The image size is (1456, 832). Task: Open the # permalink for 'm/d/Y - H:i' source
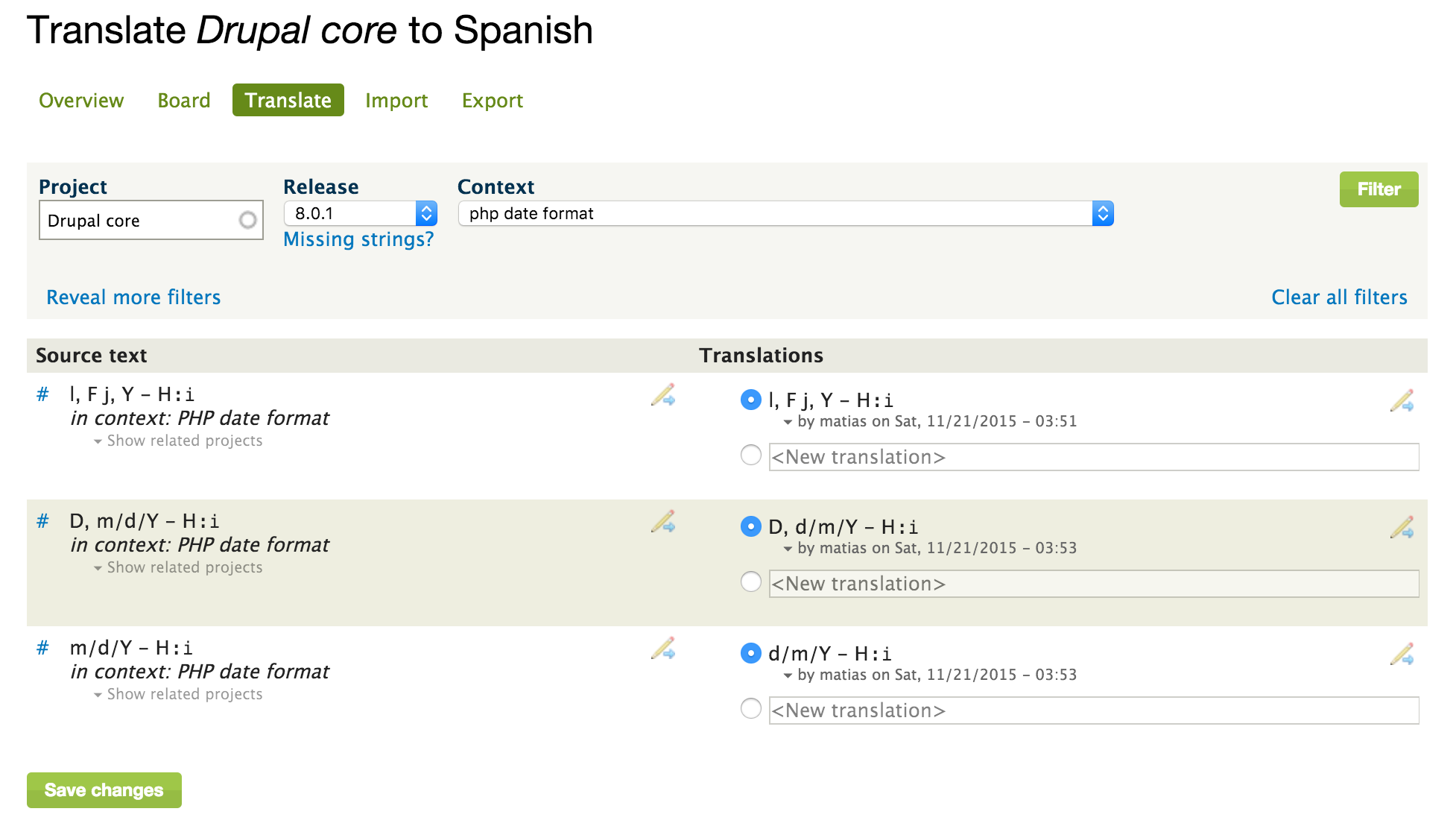tap(42, 648)
